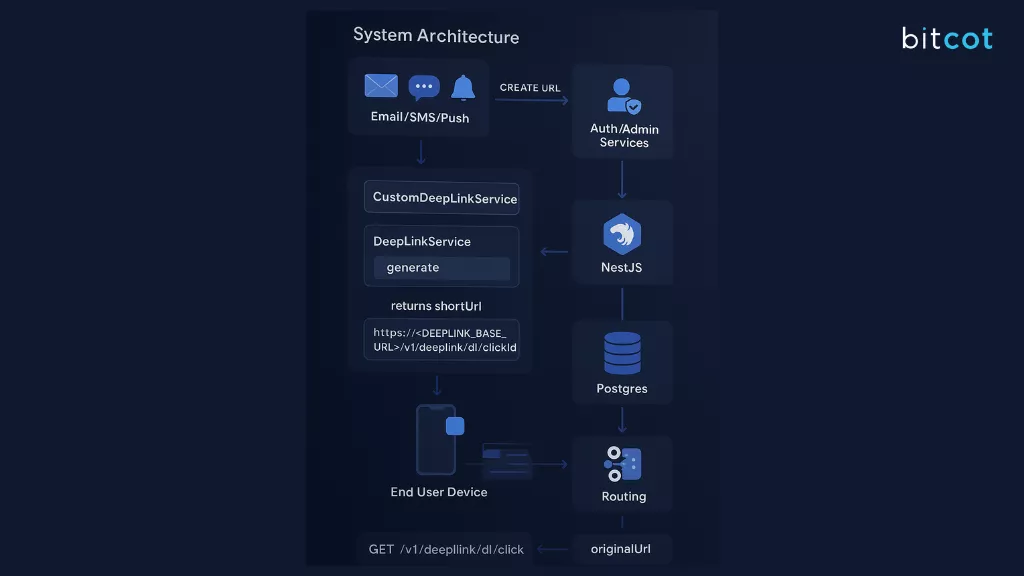Click the GET /v1/deepllink/dl/click endpoint text
Image resolution: width=1024 pixels, height=576 pixels.
coord(446,548)
